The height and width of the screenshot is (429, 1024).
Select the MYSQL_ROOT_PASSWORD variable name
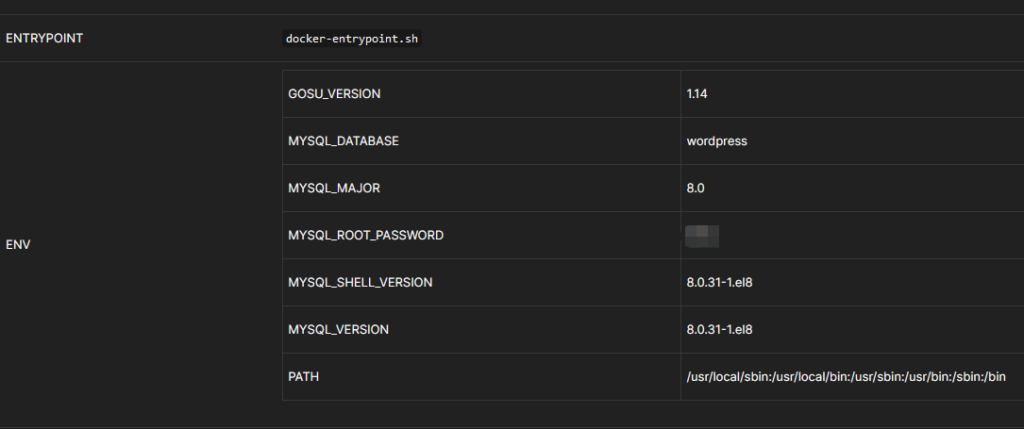(x=365, y=235)
